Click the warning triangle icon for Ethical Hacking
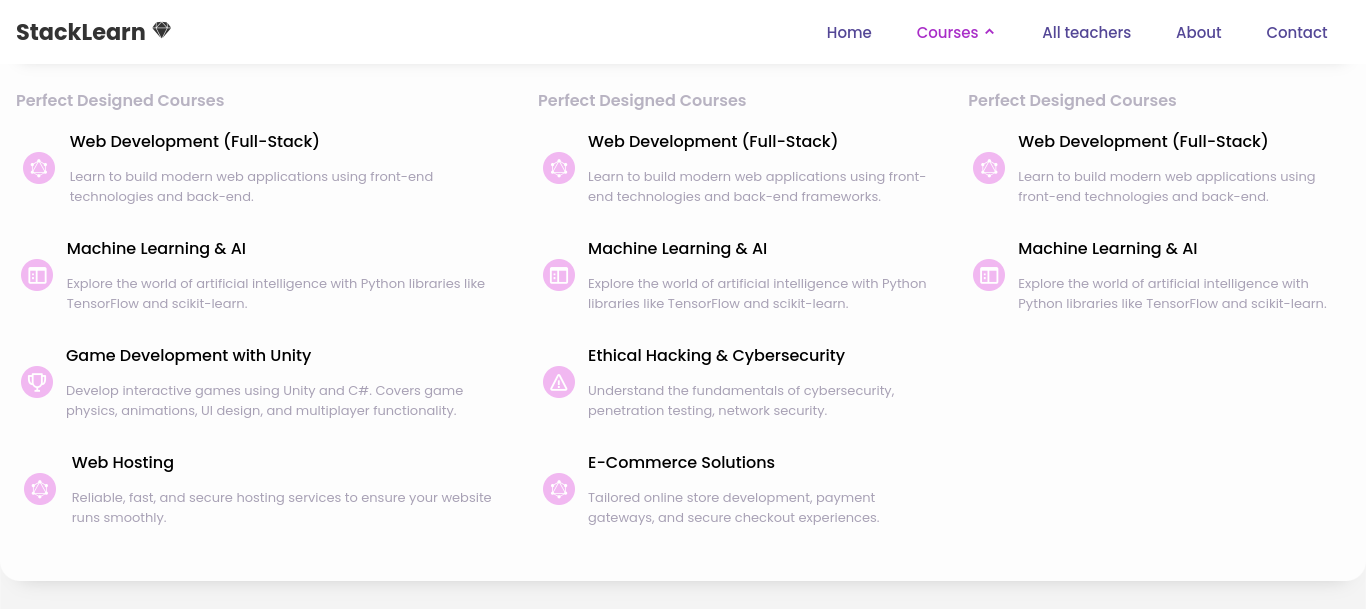This screenshot has height=609, width=1366. tap(559, 381)
